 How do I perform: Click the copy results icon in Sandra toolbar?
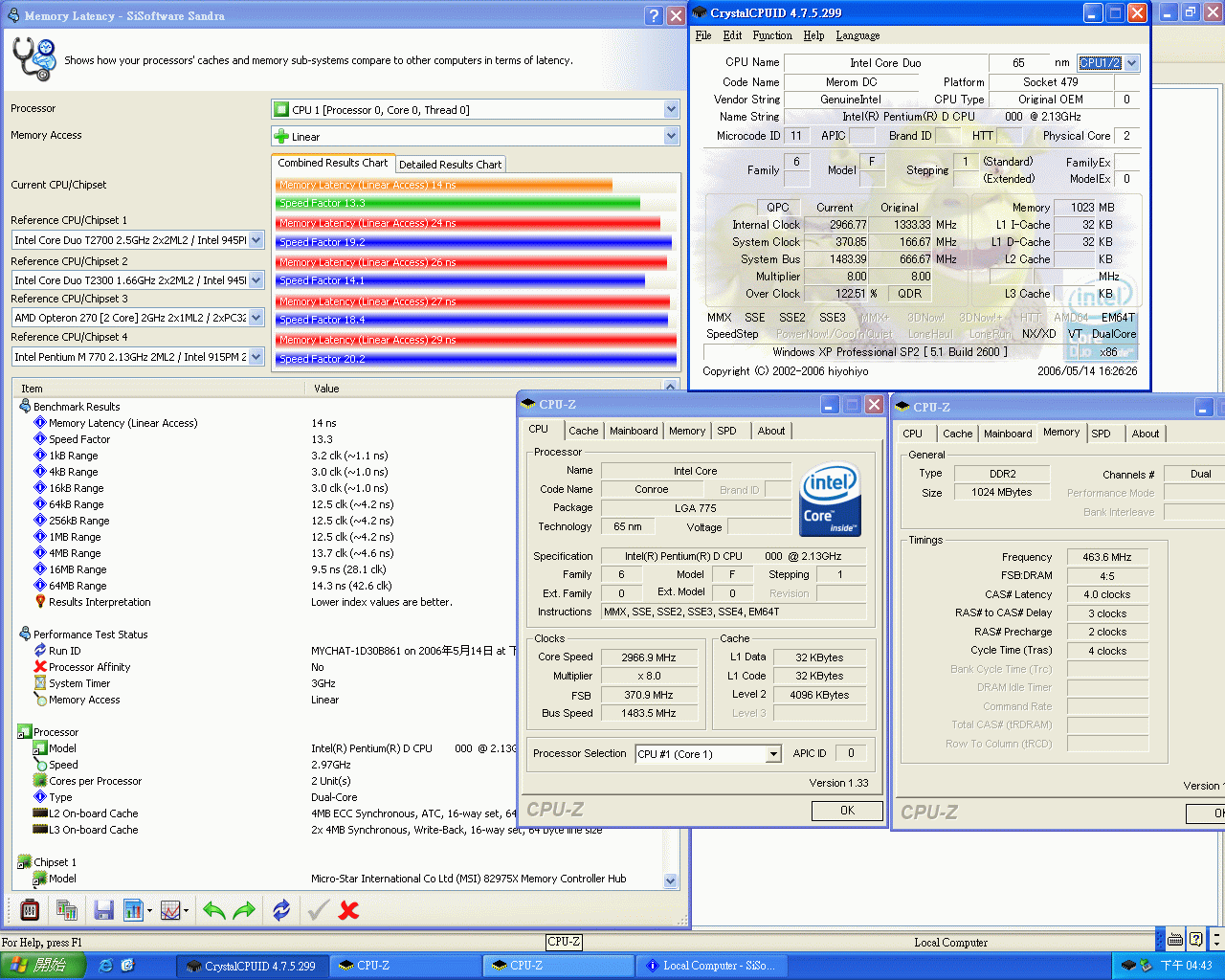67,910
